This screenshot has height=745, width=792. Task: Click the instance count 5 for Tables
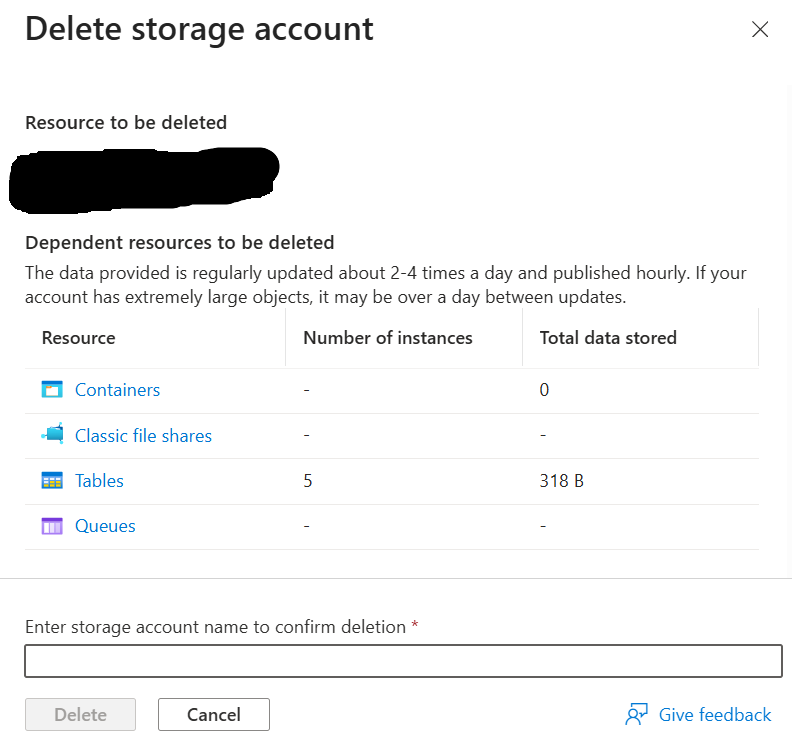click(x=308, y=481)
